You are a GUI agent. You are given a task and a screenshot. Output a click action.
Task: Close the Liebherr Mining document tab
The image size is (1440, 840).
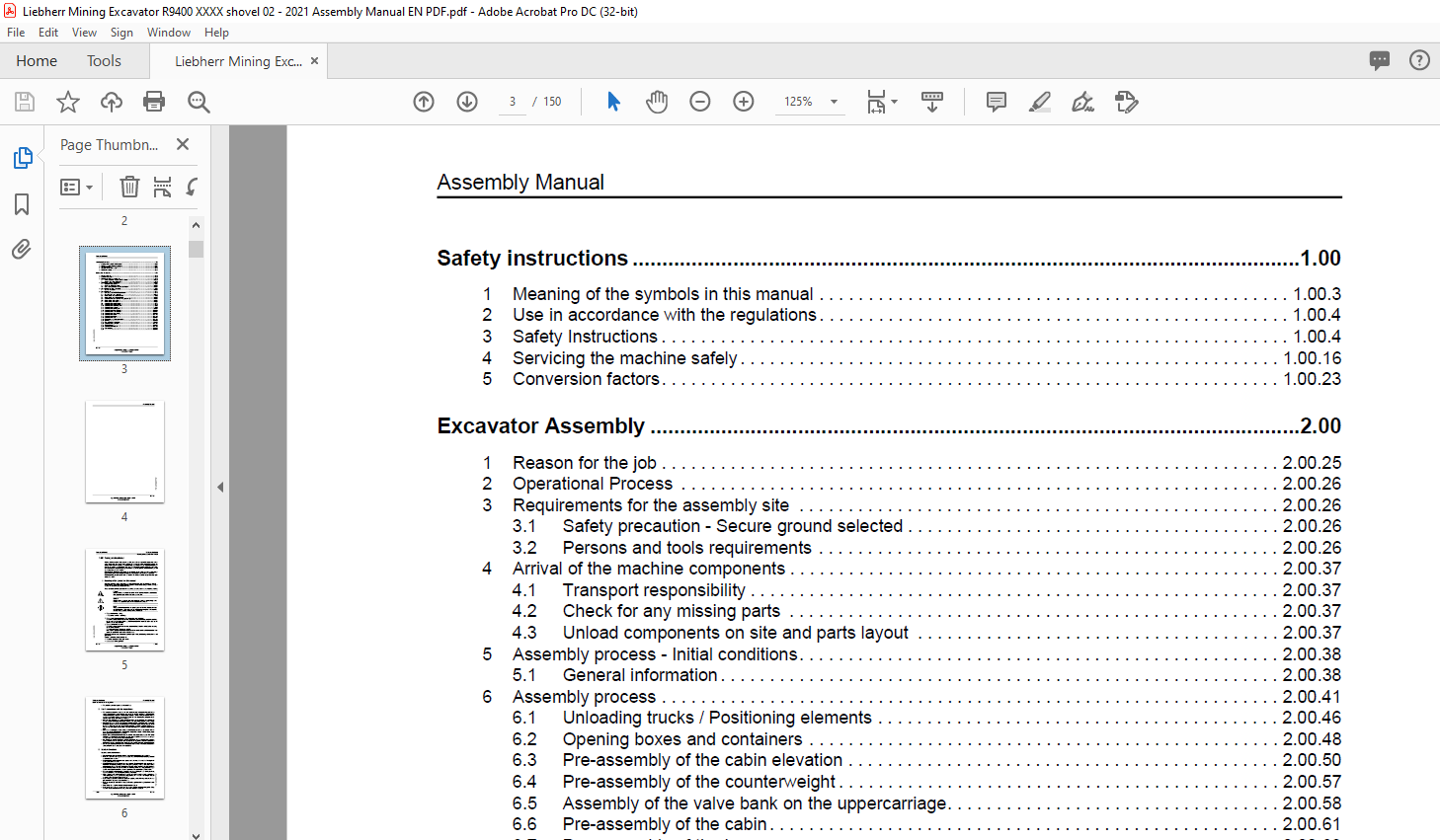(x=314, y=61)
